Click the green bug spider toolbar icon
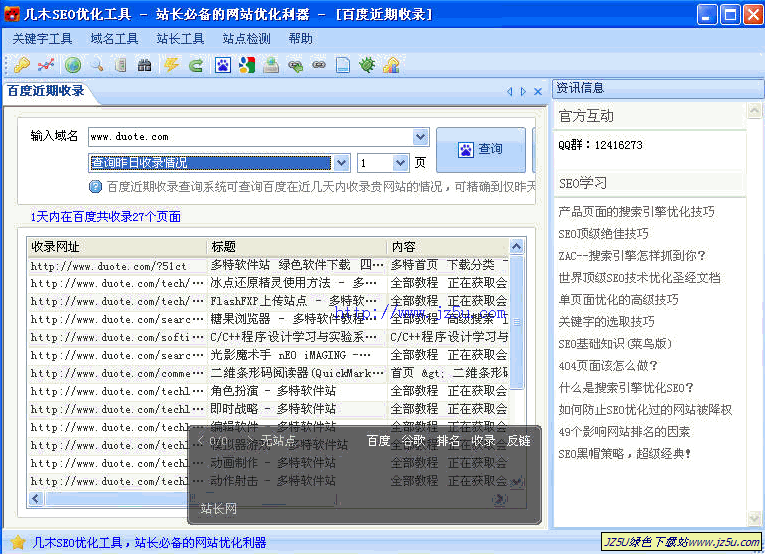The height and width of the screenshot is (554, 765). click(367, 65)
